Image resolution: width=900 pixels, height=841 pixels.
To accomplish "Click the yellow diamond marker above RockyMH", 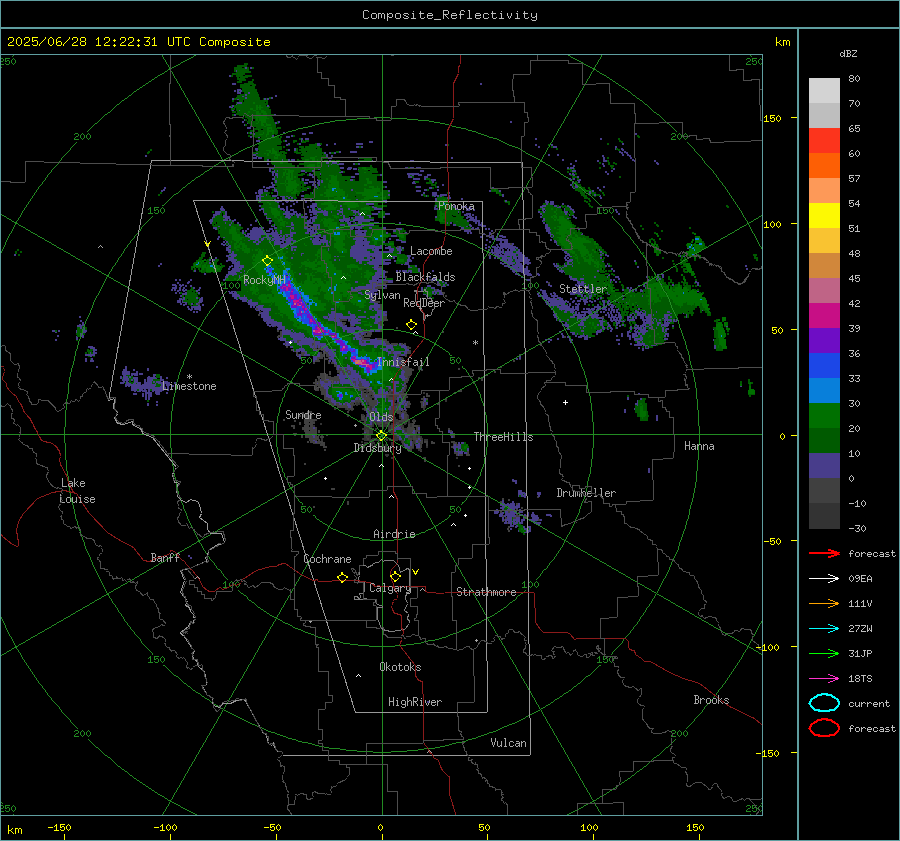I will (x=267, y=261).
